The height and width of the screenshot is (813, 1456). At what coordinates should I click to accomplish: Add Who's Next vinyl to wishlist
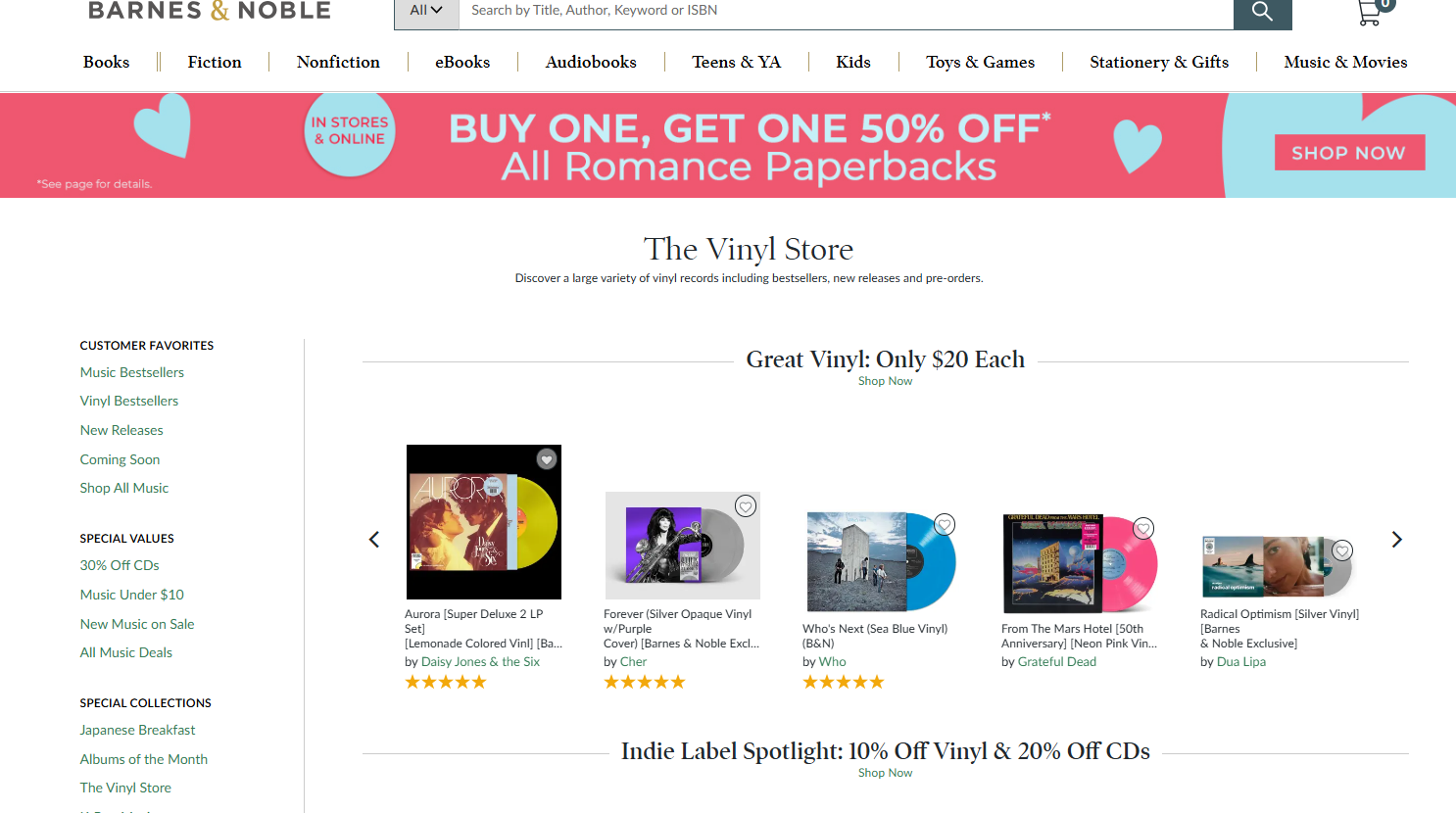(945, 525)
